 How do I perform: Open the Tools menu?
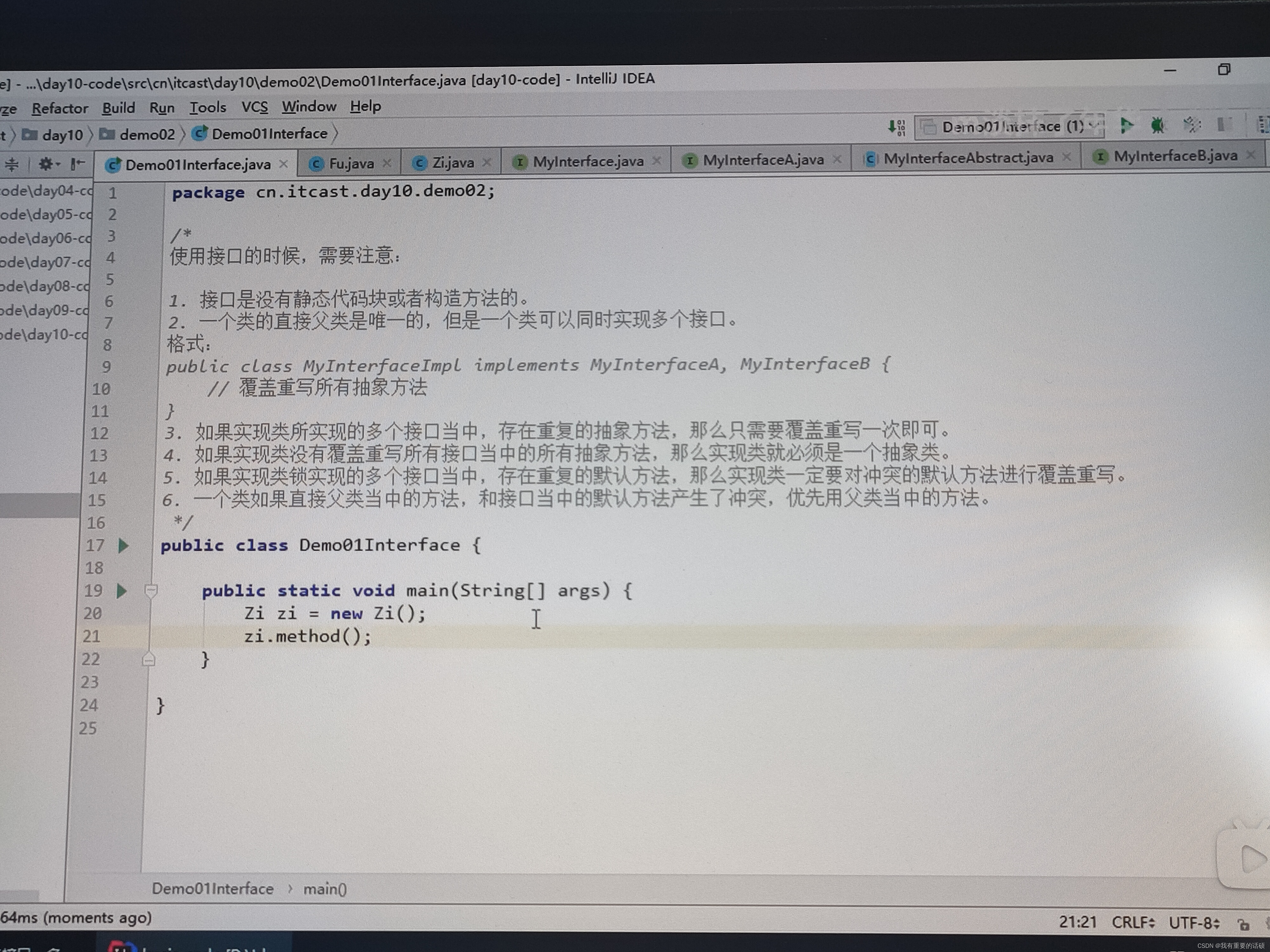pos(208,107)
